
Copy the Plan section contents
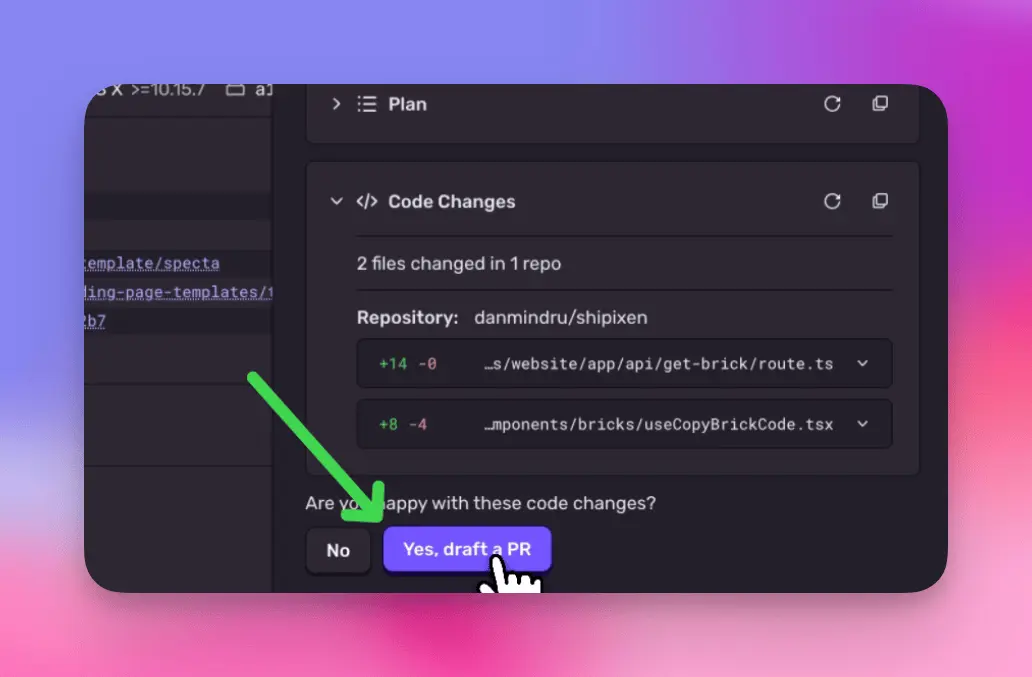(880, 104)
